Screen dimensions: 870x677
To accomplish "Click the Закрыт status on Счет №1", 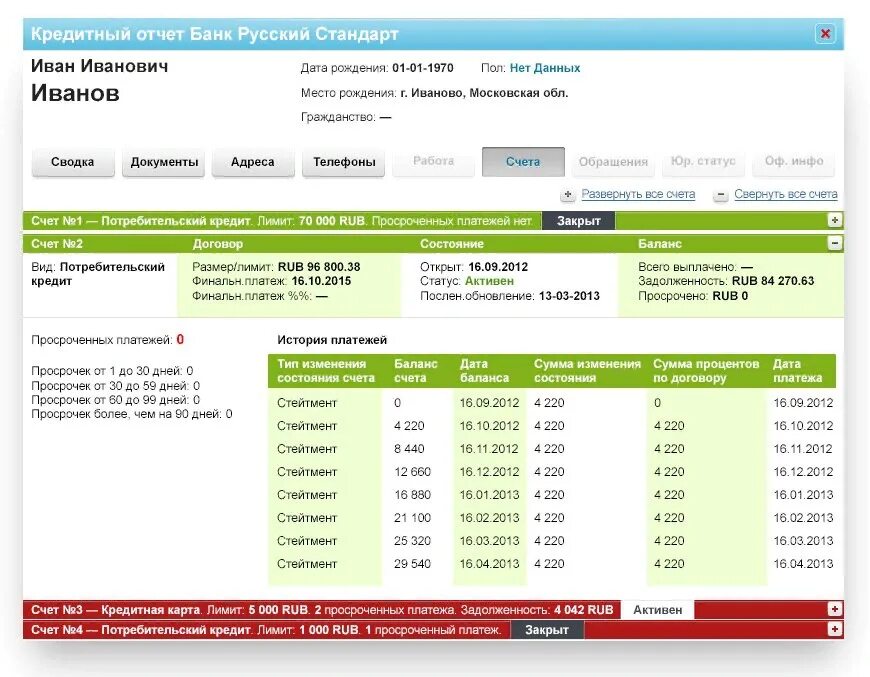I will pos(579,221).
